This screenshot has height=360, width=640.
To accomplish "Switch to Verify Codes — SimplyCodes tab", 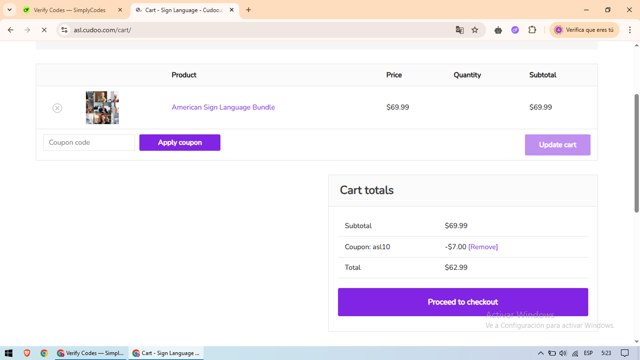I will pos(69,10).
